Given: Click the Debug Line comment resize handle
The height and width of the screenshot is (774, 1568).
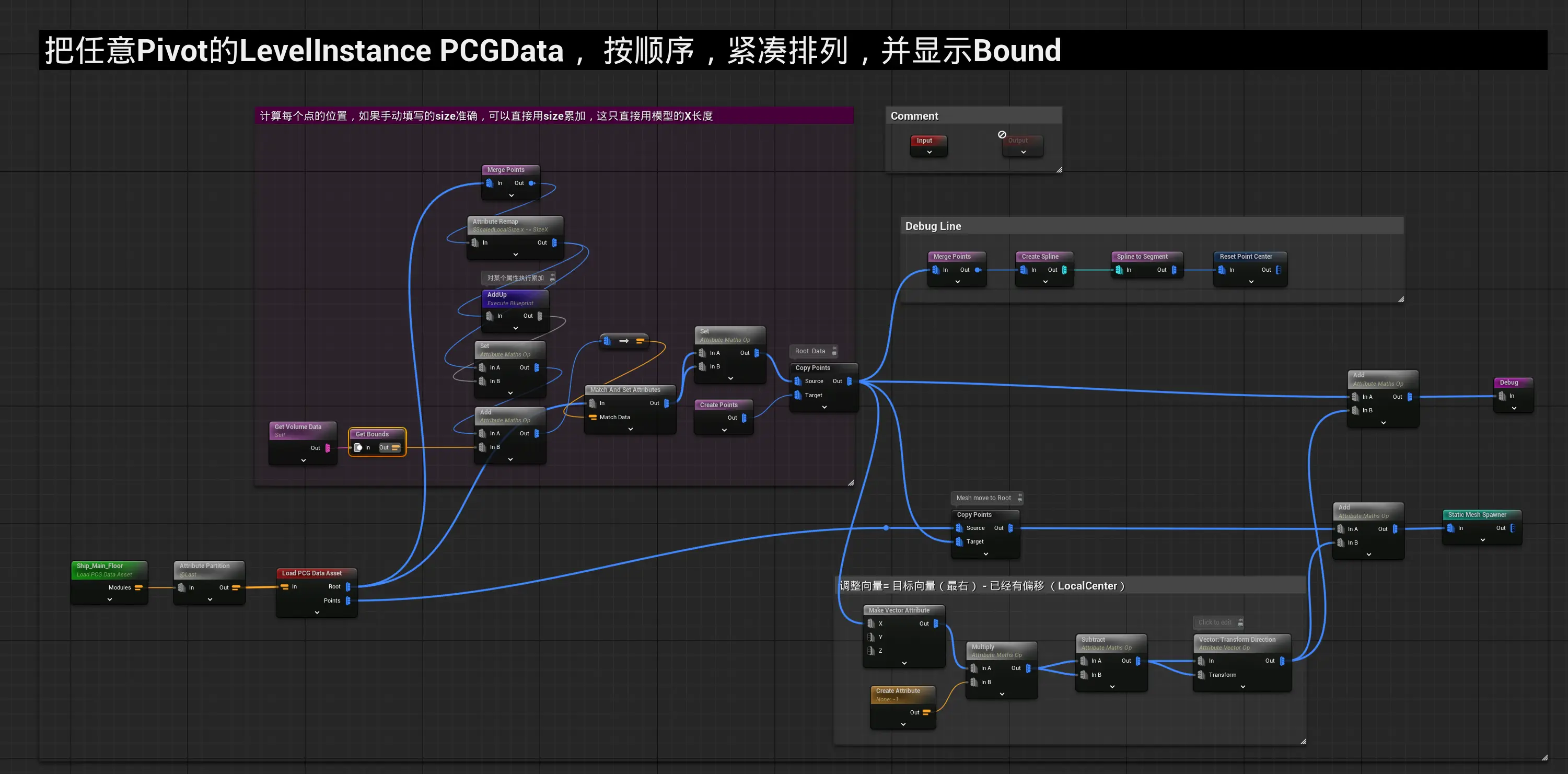Looking at the screenshot, I should point(1401,299).
